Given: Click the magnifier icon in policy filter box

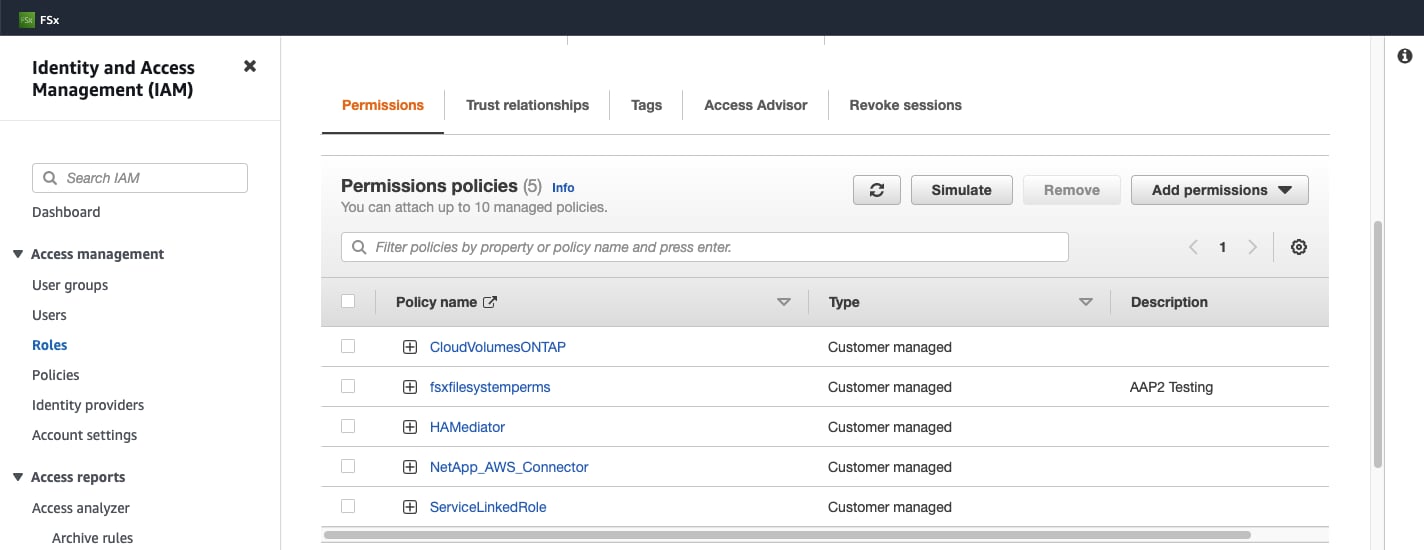Looking at the screenshot, I should [360, 247].
